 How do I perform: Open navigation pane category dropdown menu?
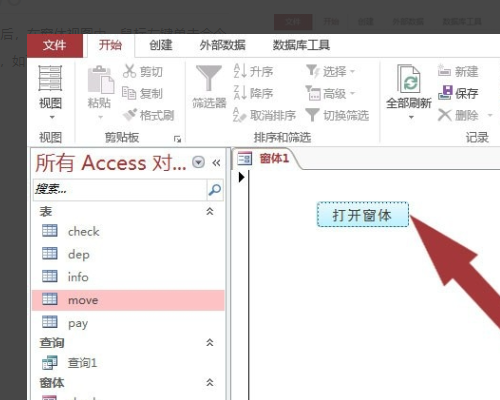click(x=198, y=162)
